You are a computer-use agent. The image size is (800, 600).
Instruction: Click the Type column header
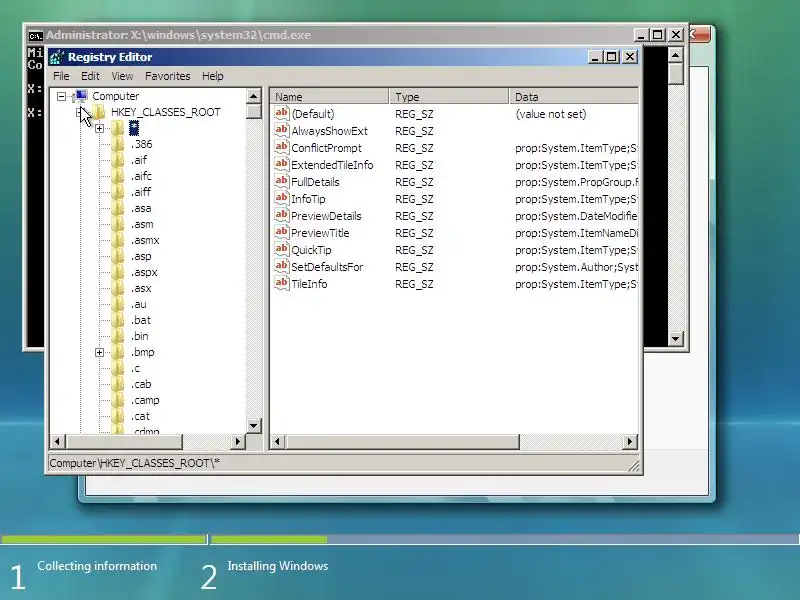tap(449, 96)
